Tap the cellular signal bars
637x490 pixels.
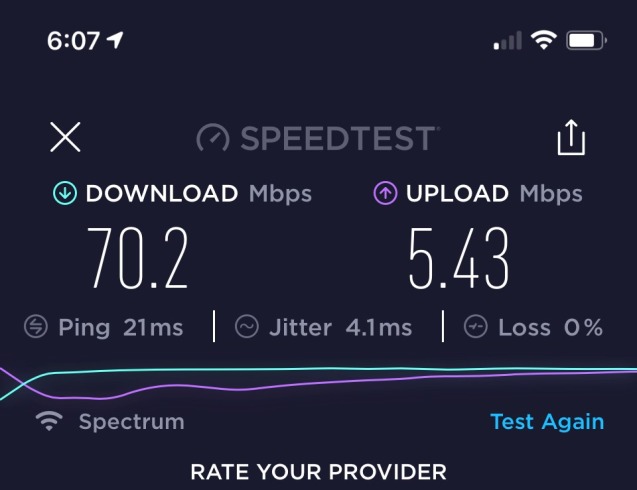[507, 41]
